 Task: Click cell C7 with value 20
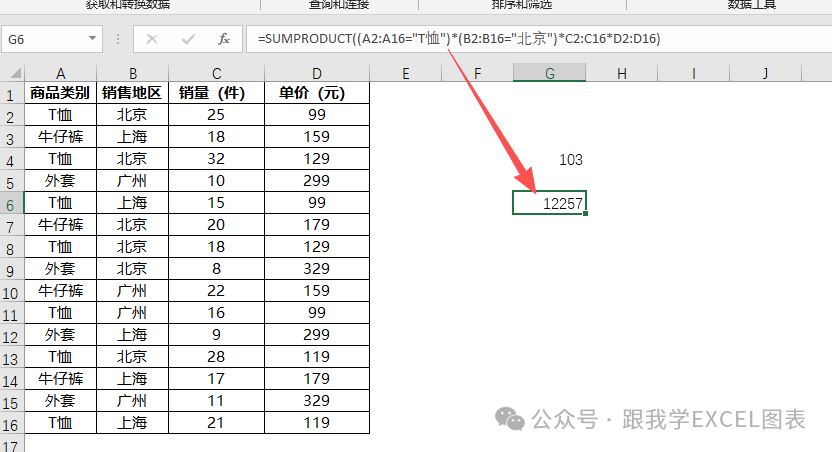coord(216,224)
